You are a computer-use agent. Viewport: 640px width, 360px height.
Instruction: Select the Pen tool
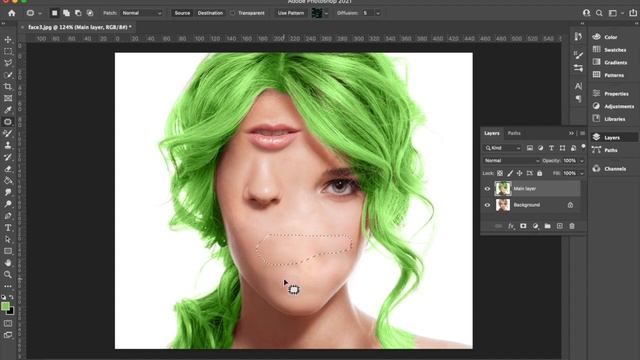8,216
